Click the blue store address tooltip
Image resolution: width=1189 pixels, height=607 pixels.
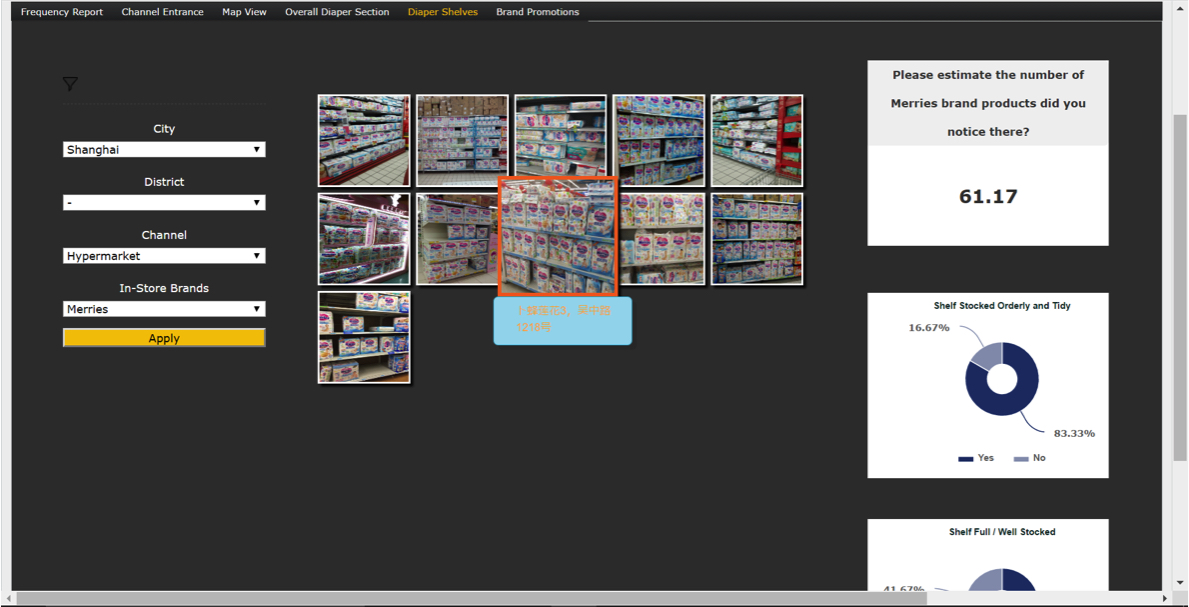[x=563, y=321]
